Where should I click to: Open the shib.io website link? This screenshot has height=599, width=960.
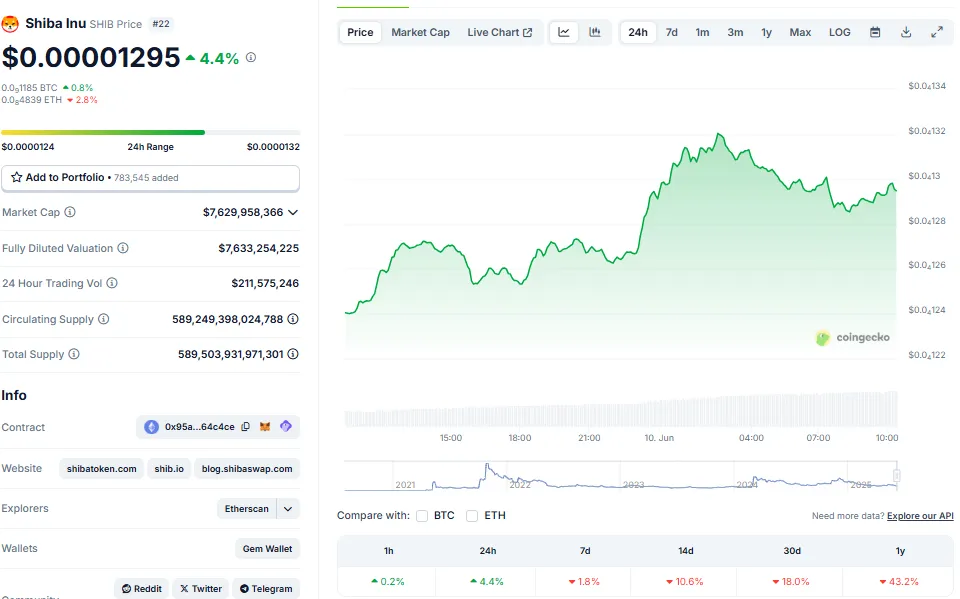point(169,469)
